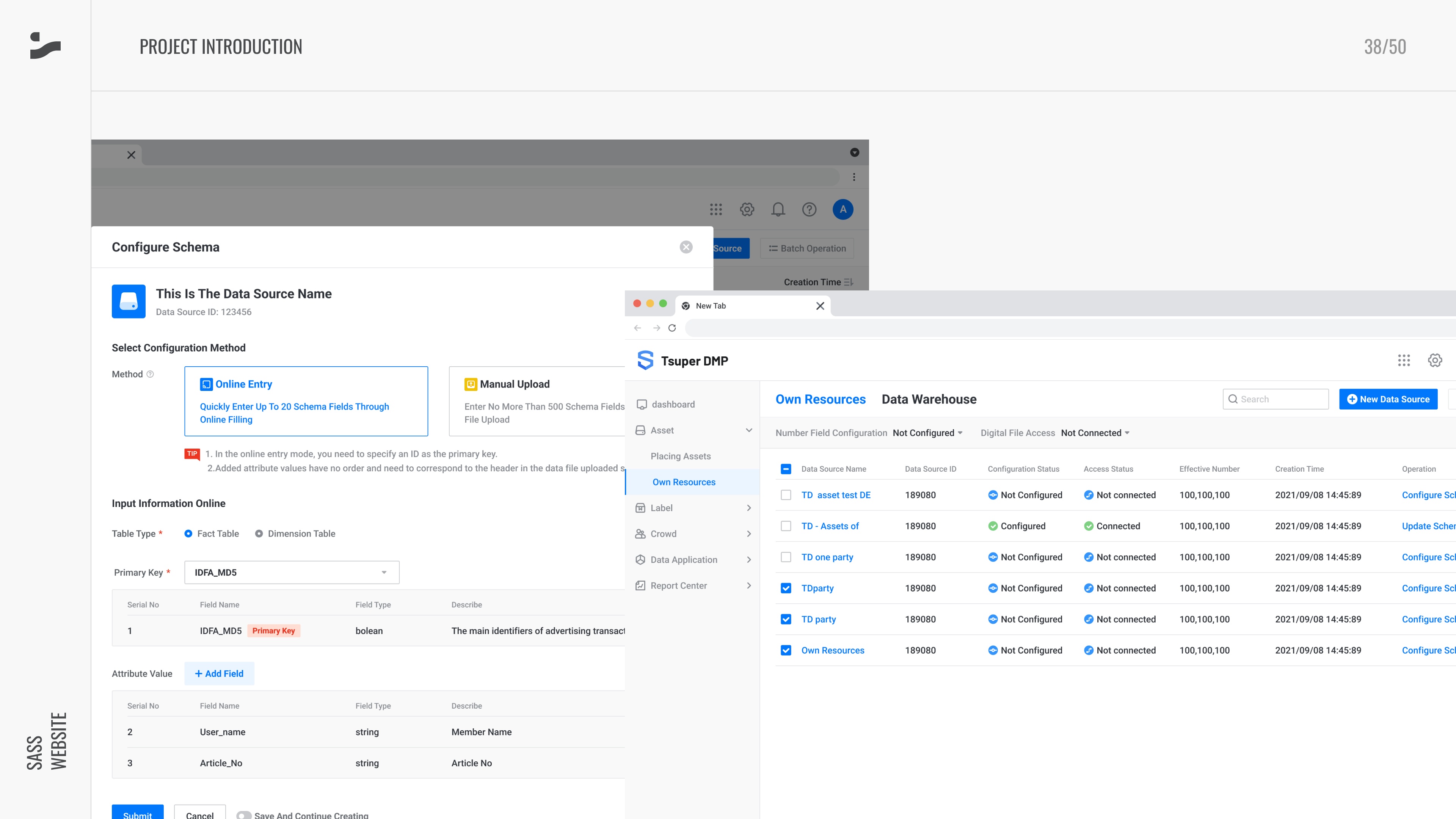Switch to the Data Warehouse tab
1456x819 pixels.
point(929,400)
